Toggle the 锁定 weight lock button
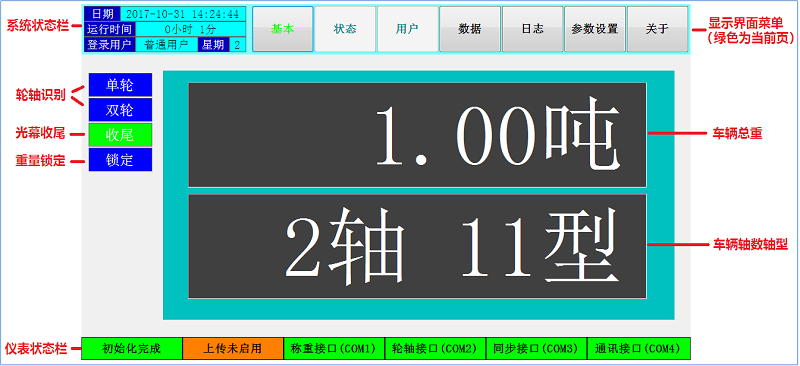Image resolution: width=800 pixels, height=366 pixels. pyautogui.click(x=120, y=160)
